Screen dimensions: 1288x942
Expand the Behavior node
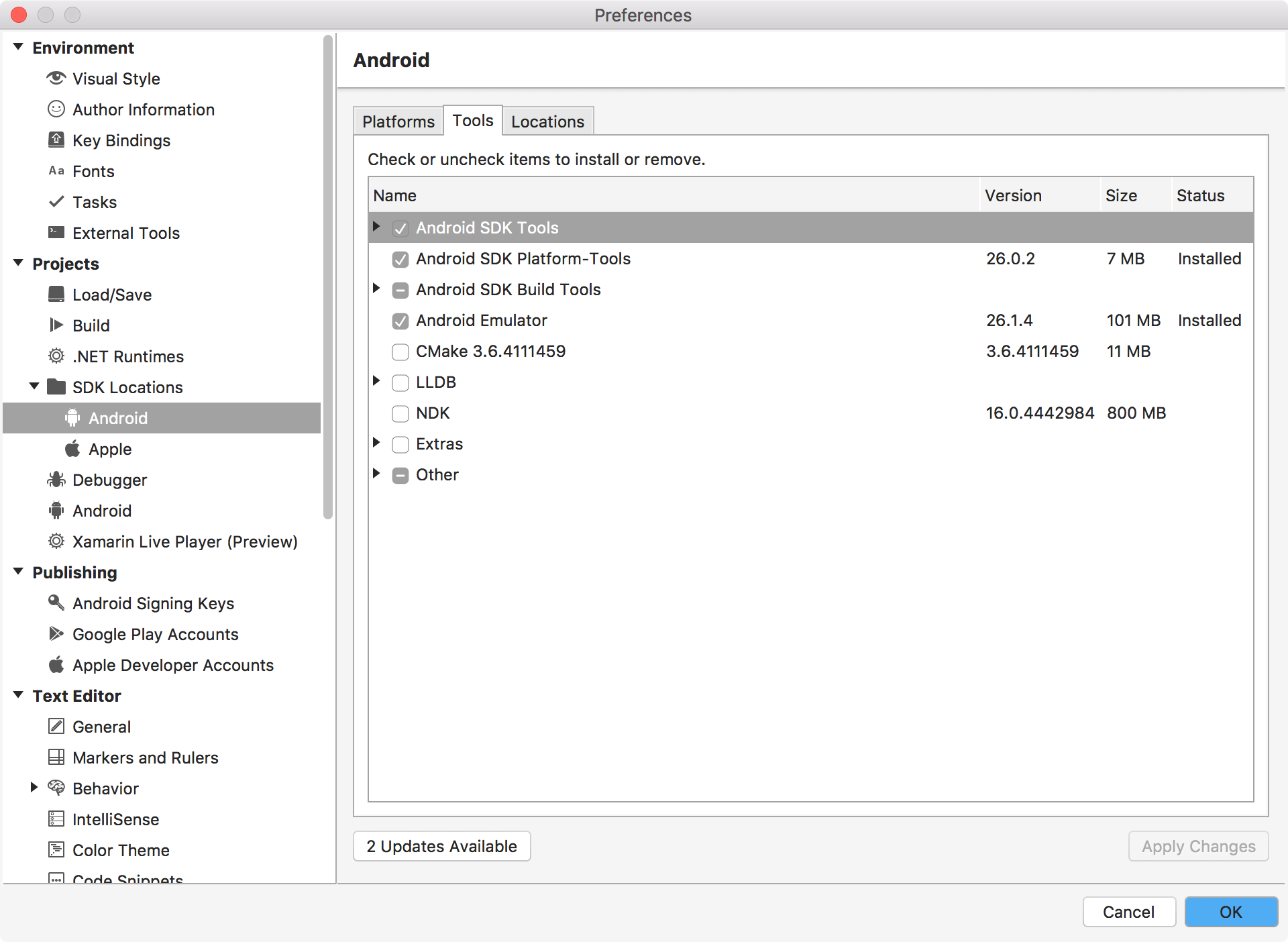34,788
